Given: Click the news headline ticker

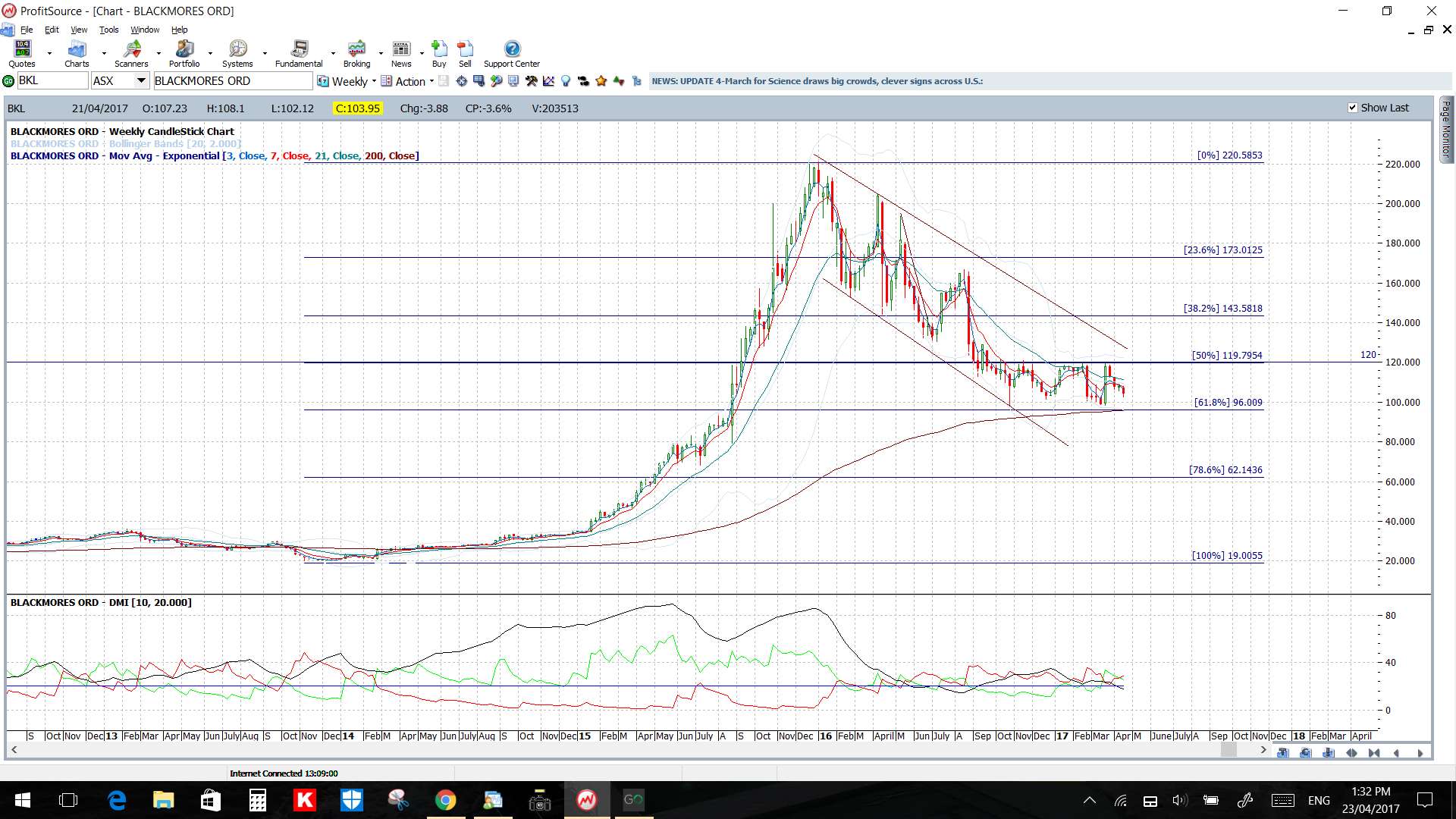Looking at the screenshot, I should (817, 81).
